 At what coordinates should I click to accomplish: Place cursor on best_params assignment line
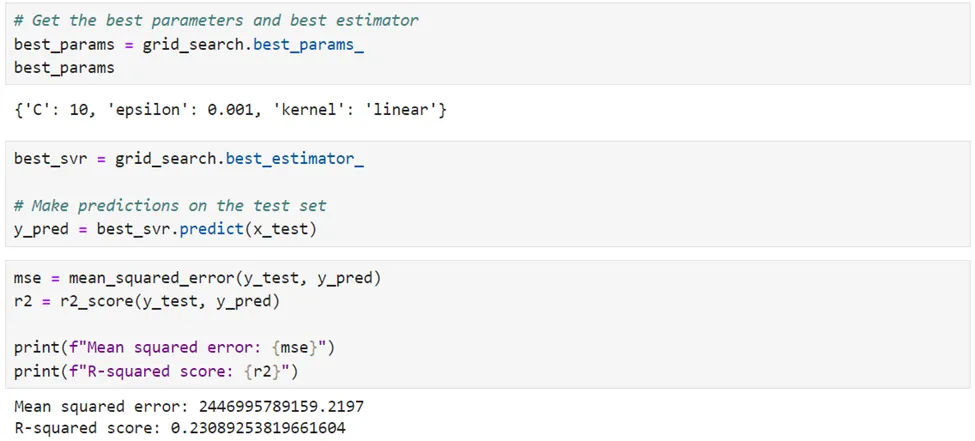[x=188, y=45]
